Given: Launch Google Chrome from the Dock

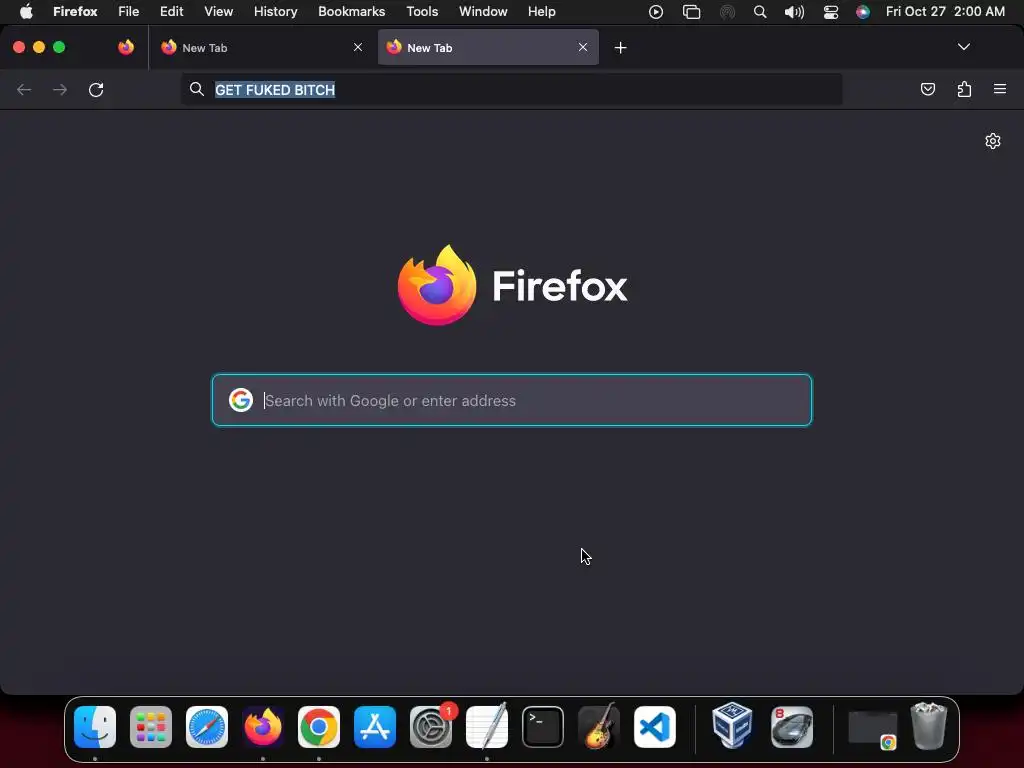Looking at the screenshot, I should pos(319,727).
